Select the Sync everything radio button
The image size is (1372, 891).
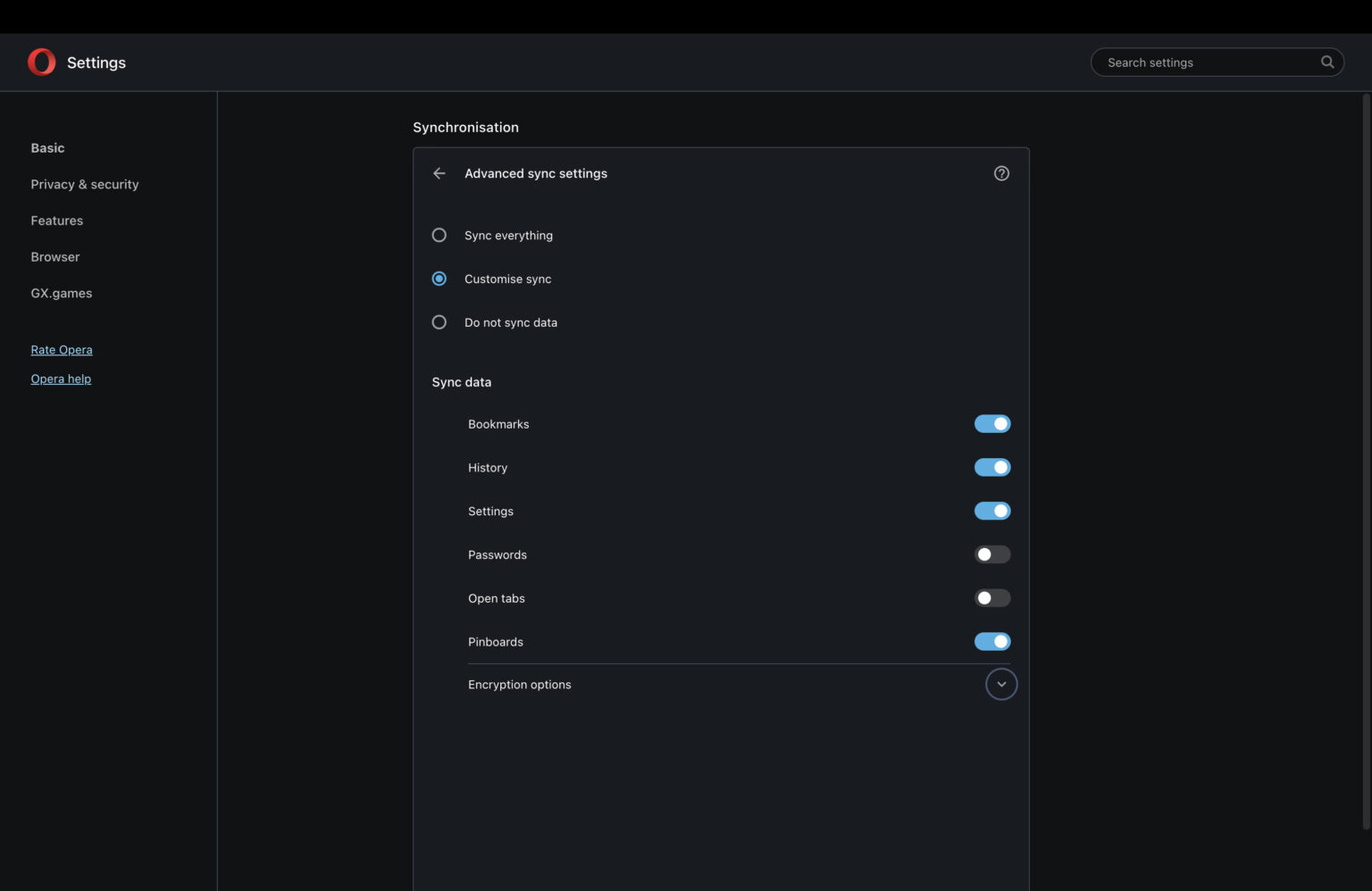pos(439,235)
